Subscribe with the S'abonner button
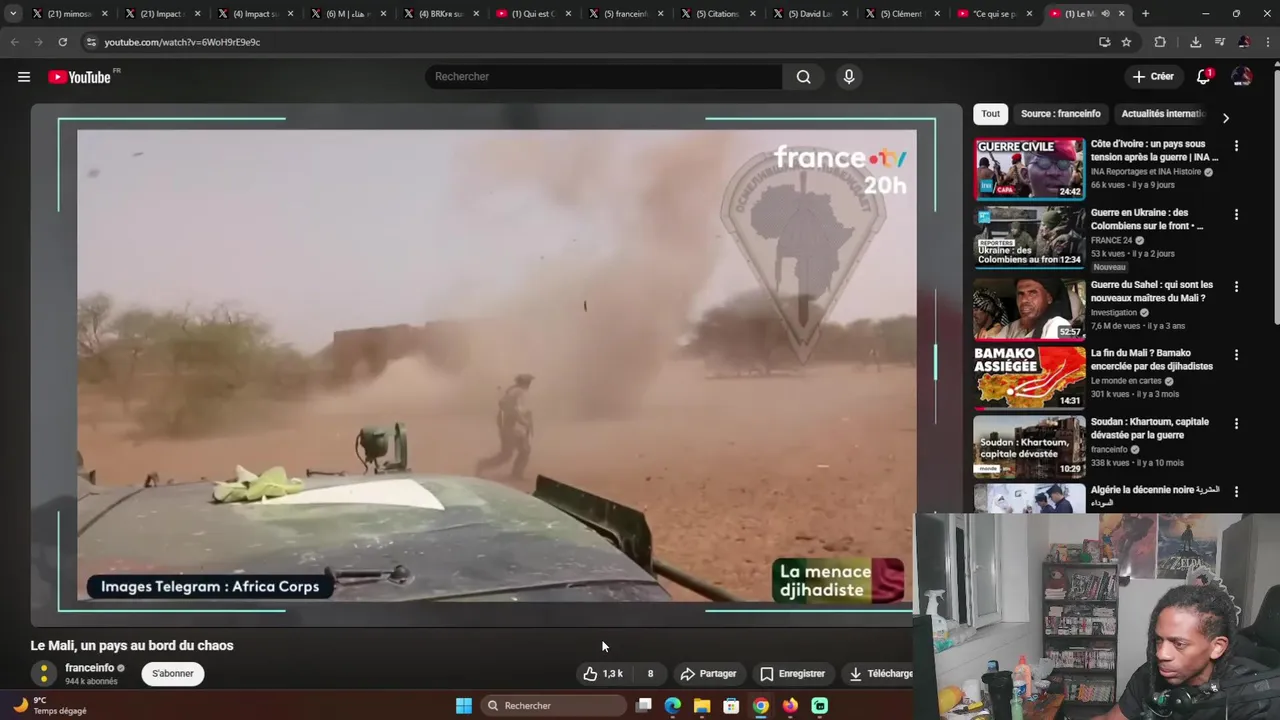 coord(173,674)
